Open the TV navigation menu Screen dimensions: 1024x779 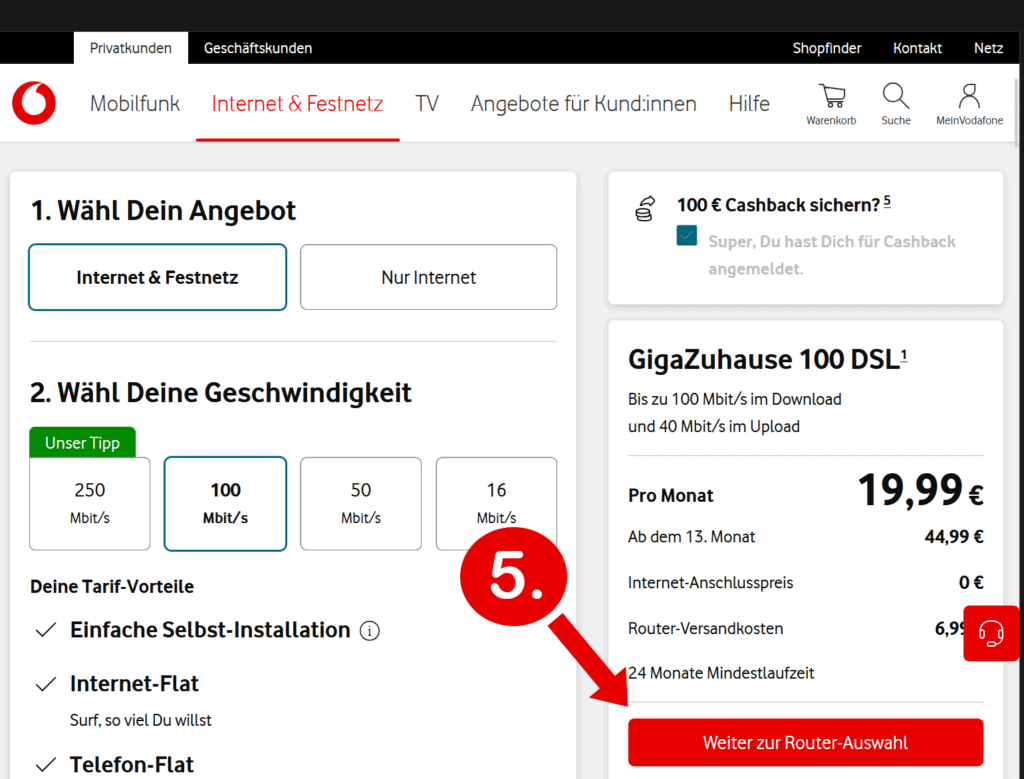(427, 103)
